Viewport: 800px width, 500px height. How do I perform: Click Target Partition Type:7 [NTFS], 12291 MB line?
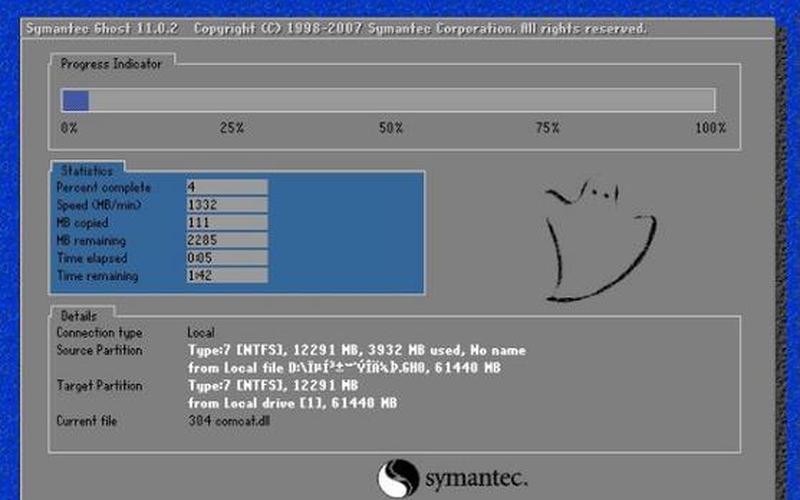click(x=273, y=385)
